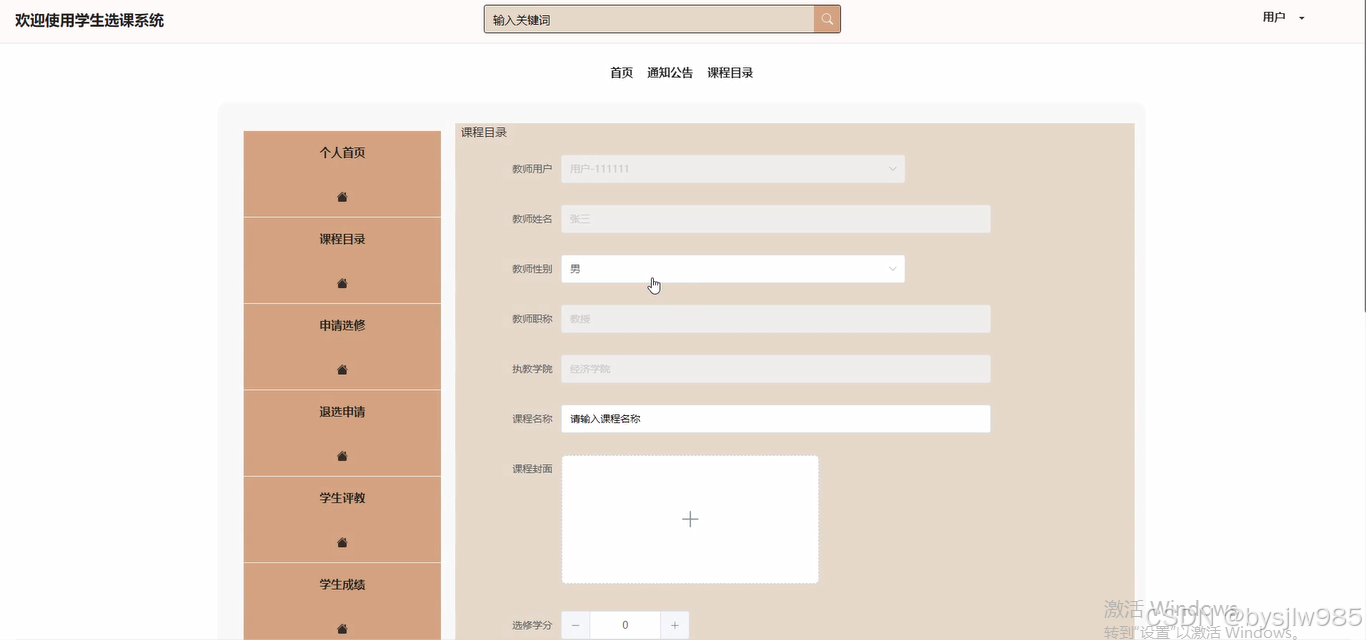Click the minus button on 选修学分 stepper
Image resolution: width=1366 pixels, height=640 pixels.
[575, 624]
